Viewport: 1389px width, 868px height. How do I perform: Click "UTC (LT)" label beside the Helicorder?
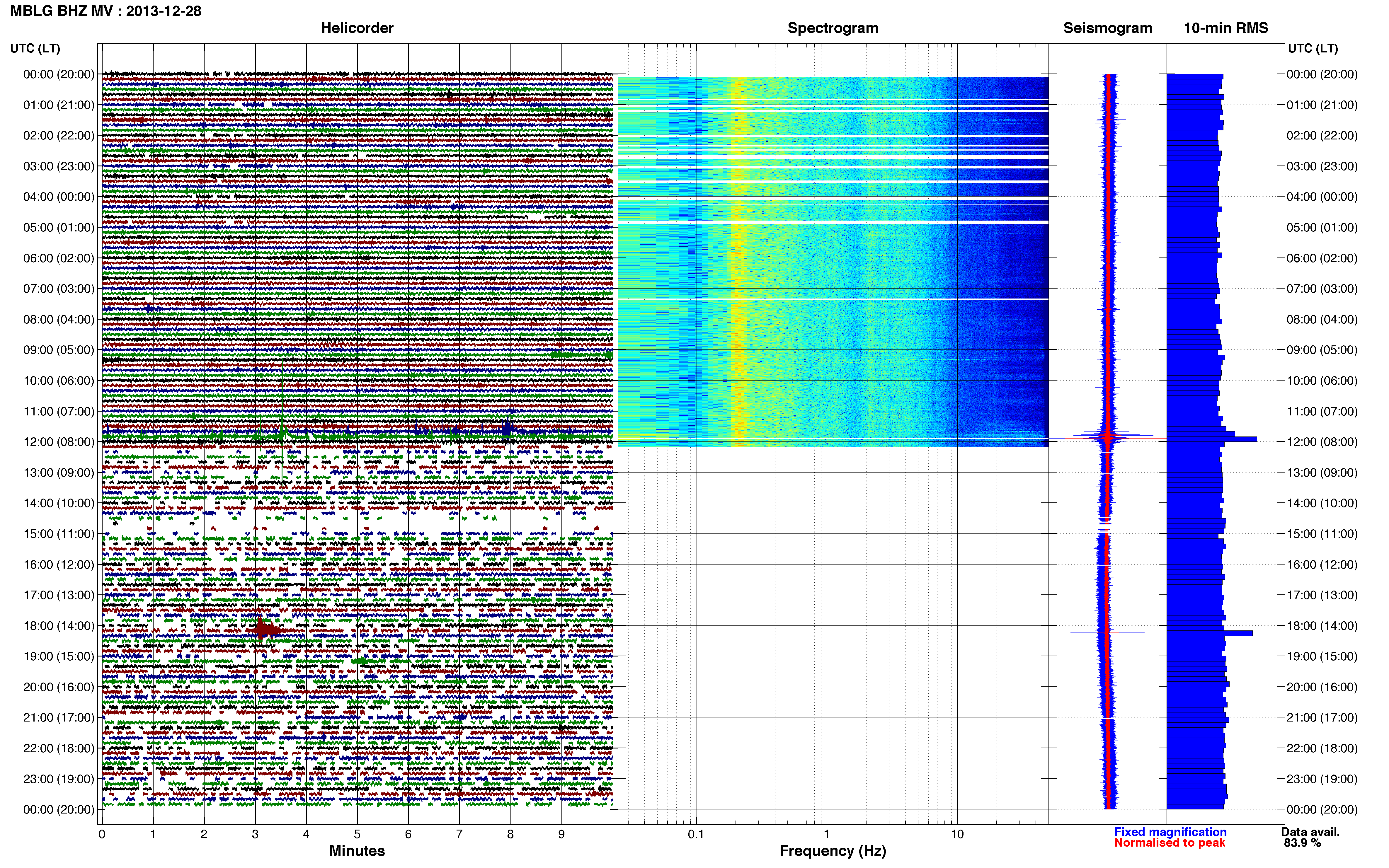[35, 48]
